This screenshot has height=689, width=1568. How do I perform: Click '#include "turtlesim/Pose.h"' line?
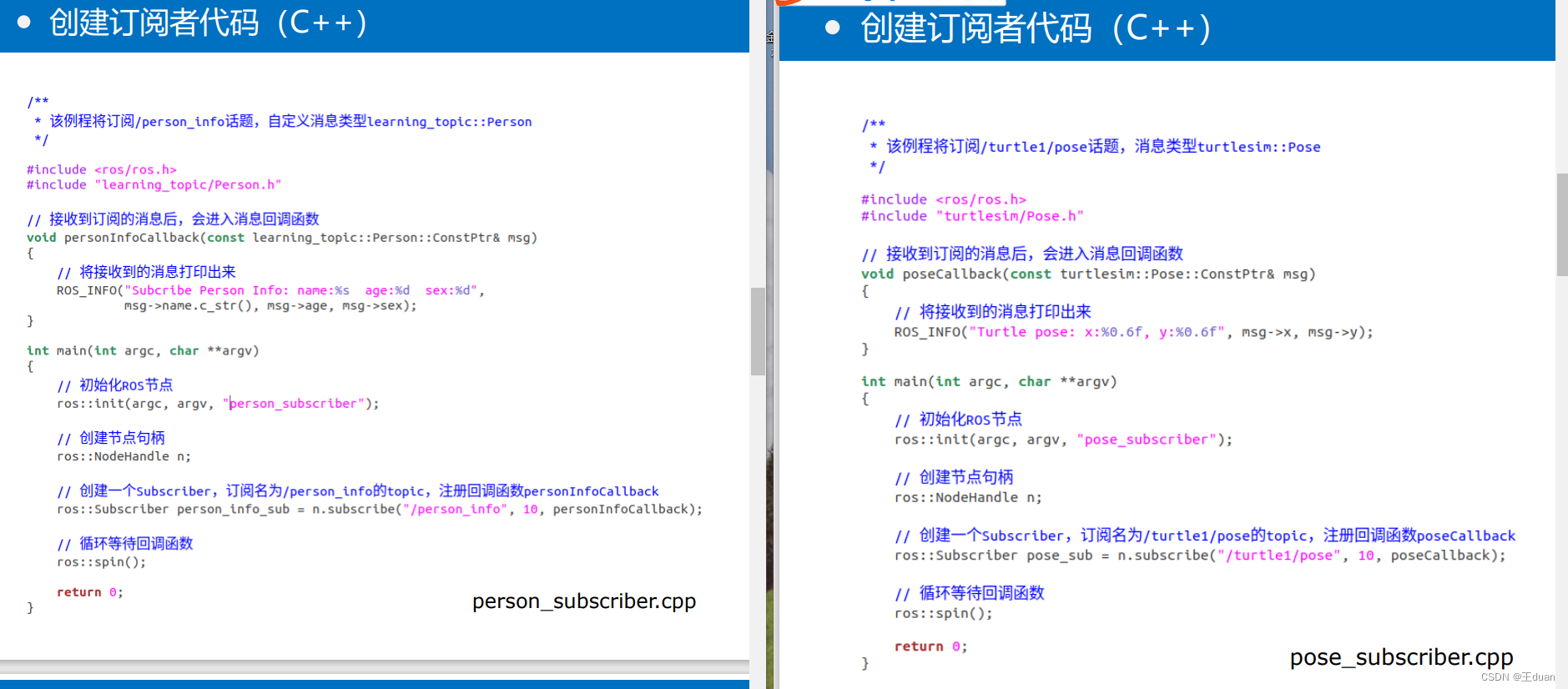tap(972, 216)
